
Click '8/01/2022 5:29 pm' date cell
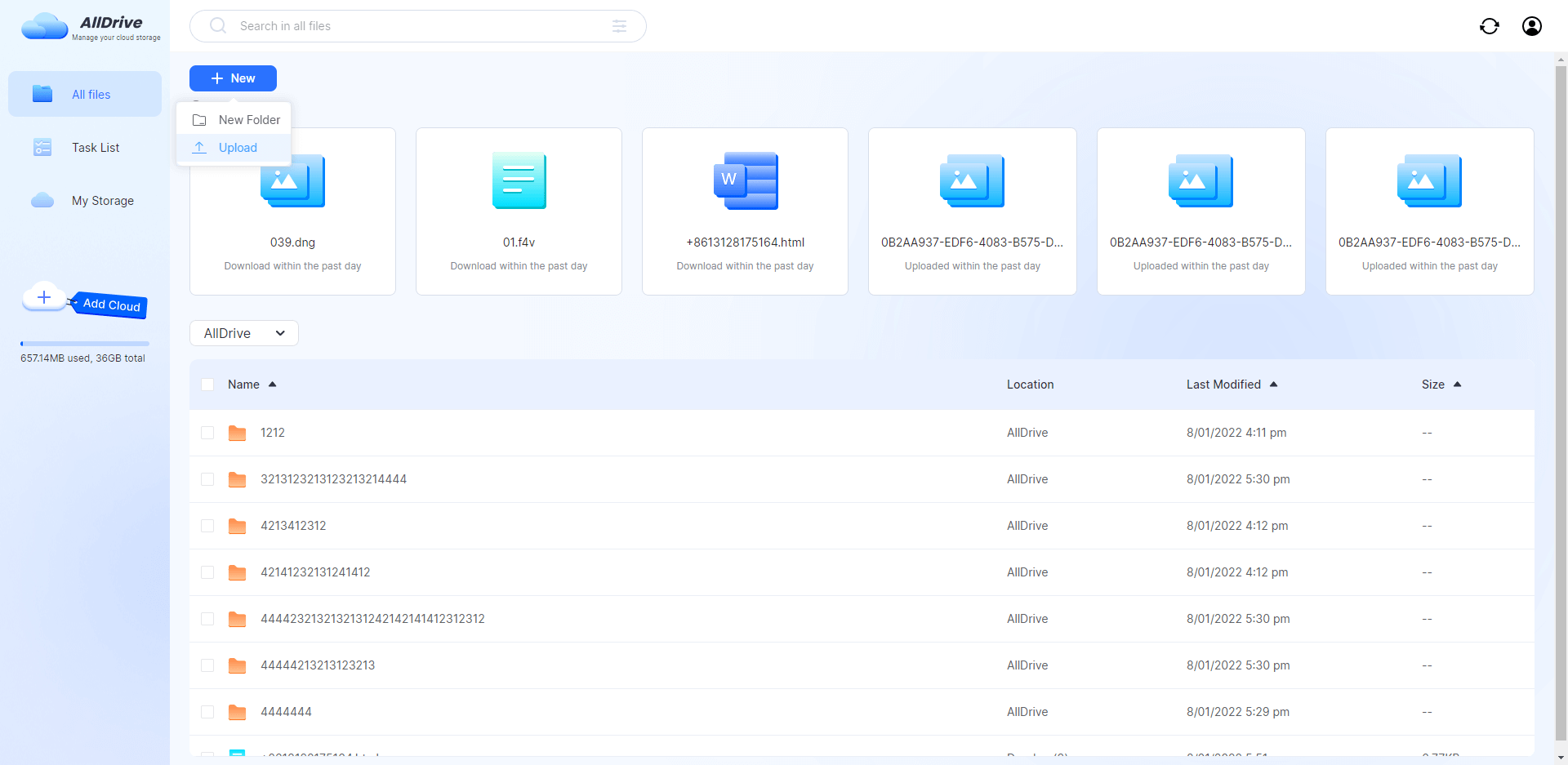pyautogui.click(x=1238, y=712)
